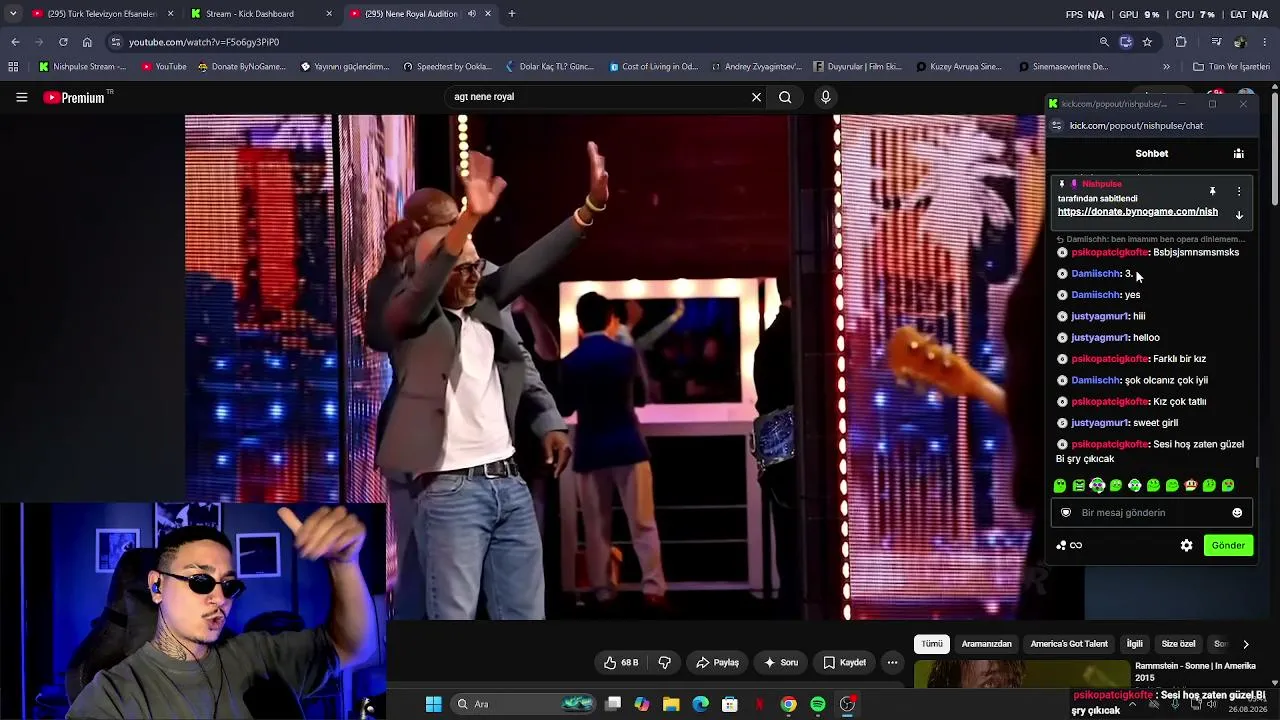Viewport: 1280px width, 720px height.
Task: Open psikopatcigkofte's 'Farklı bir kız' username
Action: (1109, 359)
